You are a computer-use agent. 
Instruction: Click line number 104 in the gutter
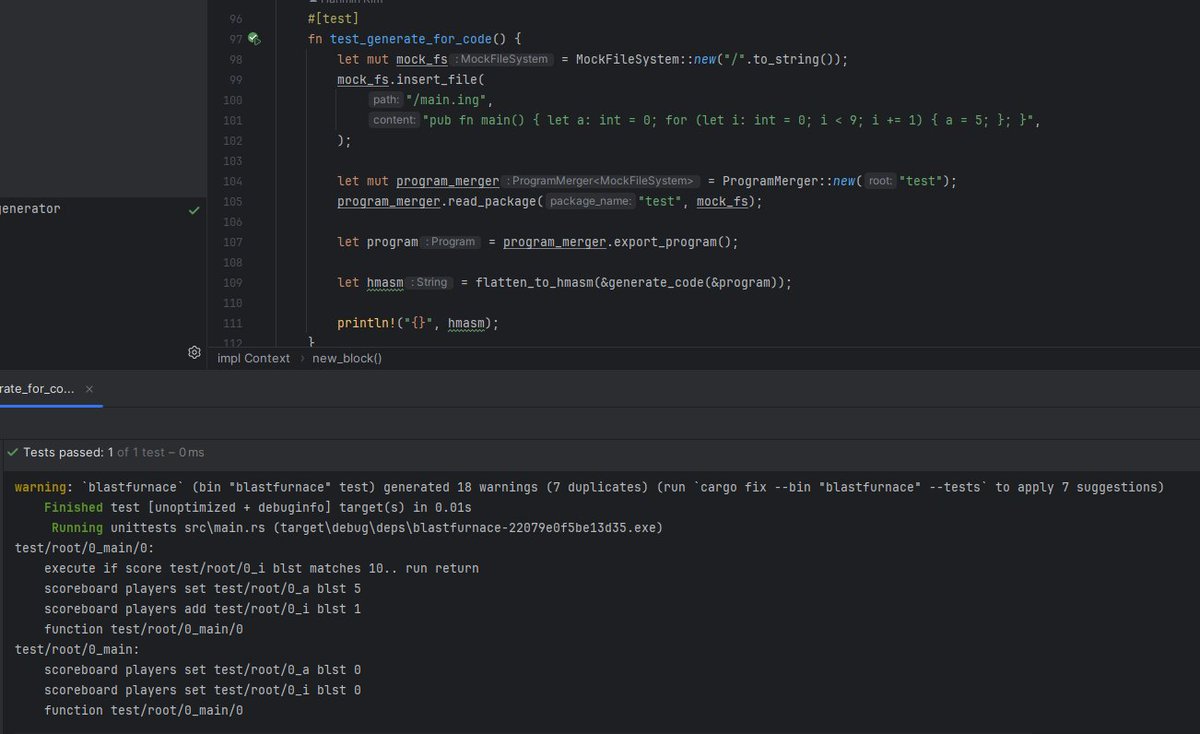pyautogui.click(x=232, y=181)
